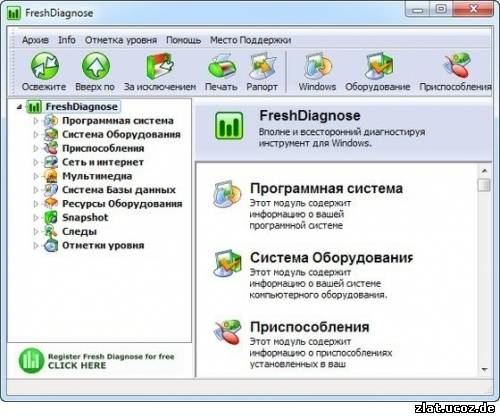Image resolution: width=500 pixels, height=418 pixels.
Task: Select the За исключением export icon
Action: click(160, 66)
